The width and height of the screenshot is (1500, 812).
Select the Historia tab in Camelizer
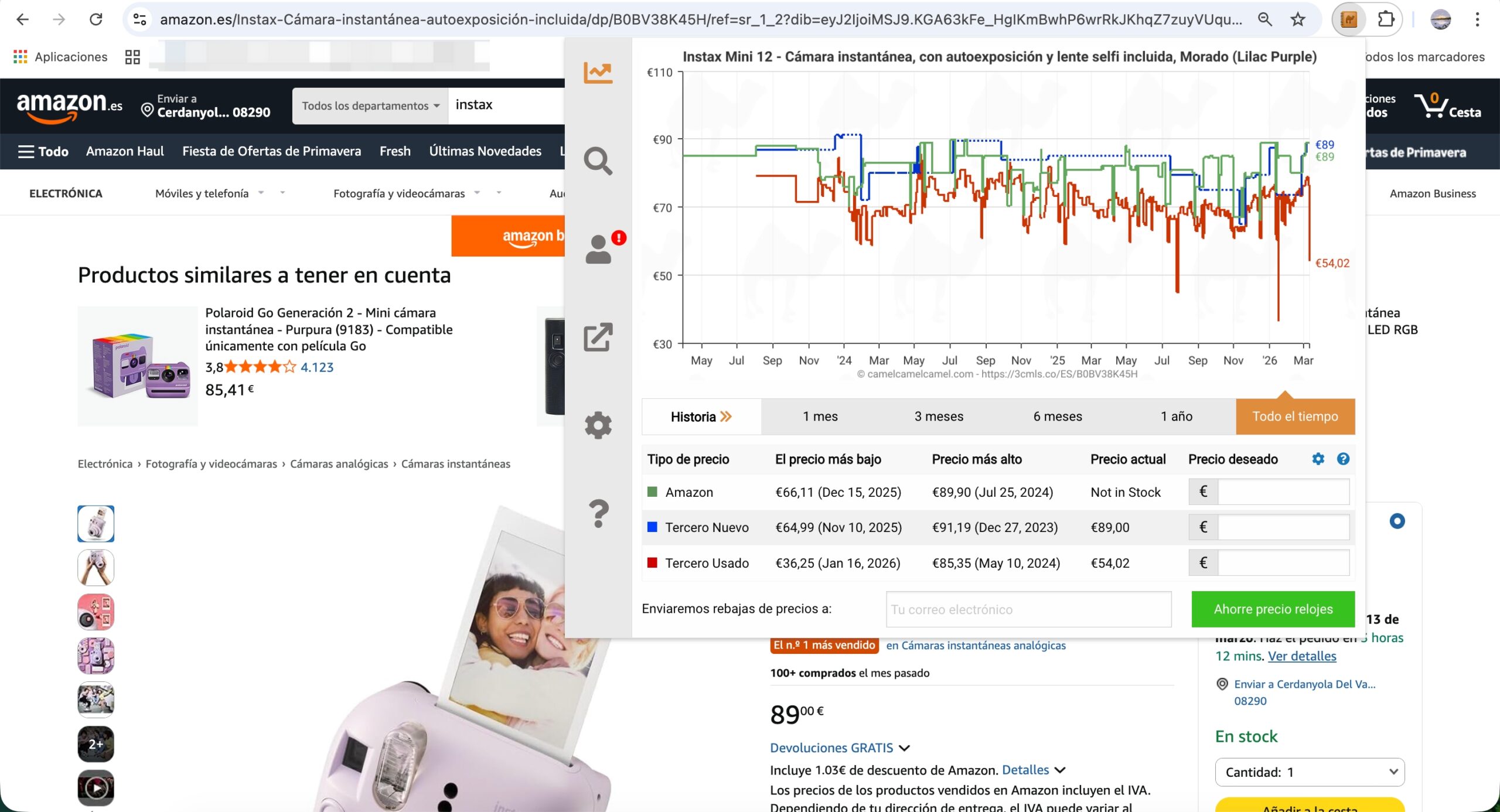pos(701,416)
